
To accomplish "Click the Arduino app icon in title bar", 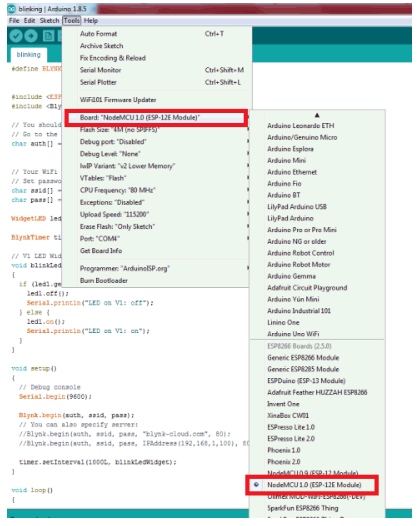I will 11,9.
